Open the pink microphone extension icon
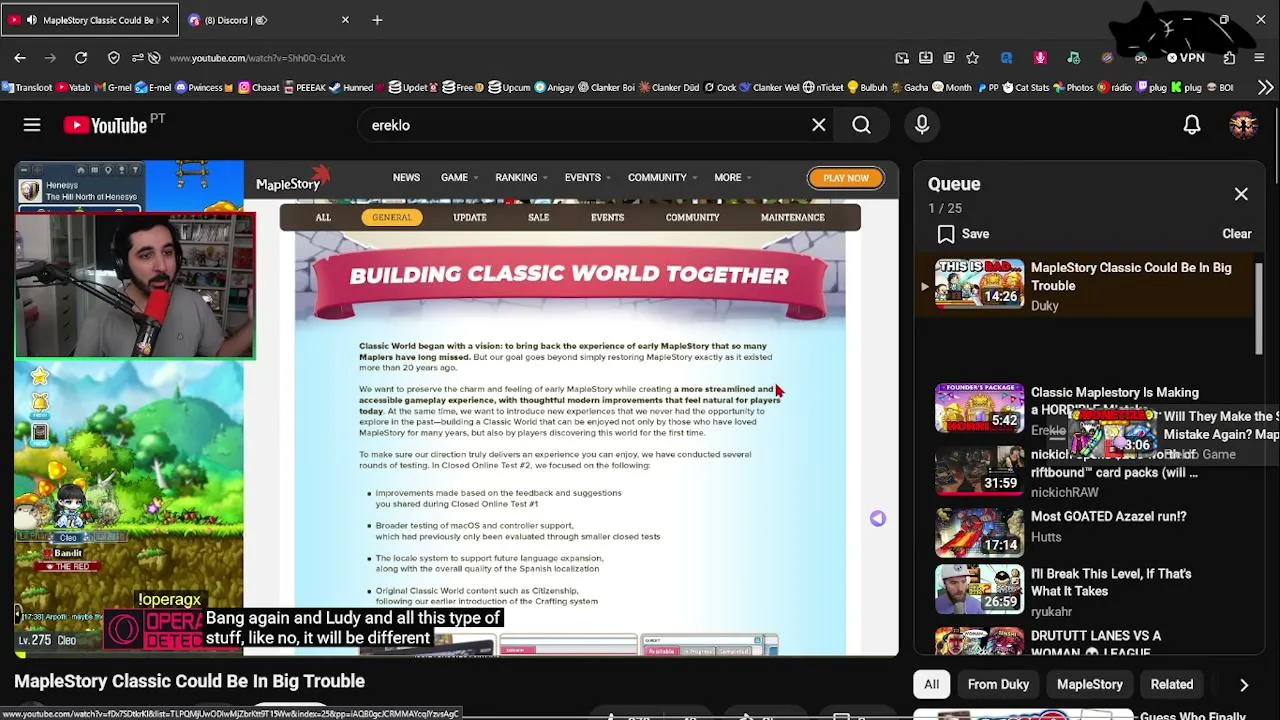 [1040, 58]
